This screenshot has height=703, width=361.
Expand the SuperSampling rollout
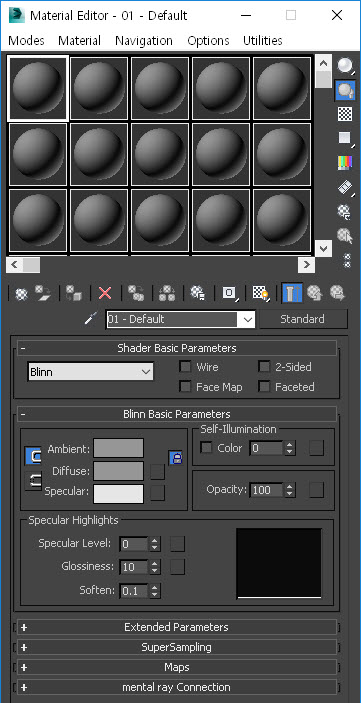point(177,647)
